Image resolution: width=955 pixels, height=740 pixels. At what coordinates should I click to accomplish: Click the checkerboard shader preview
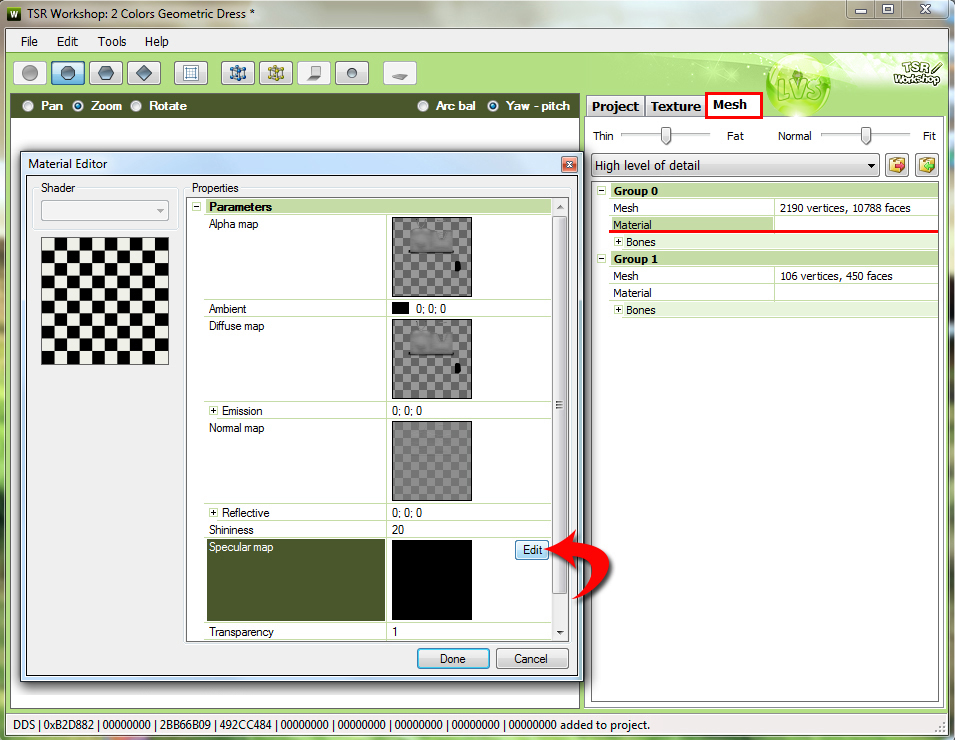pyautogui.click(x=105, y=301)
